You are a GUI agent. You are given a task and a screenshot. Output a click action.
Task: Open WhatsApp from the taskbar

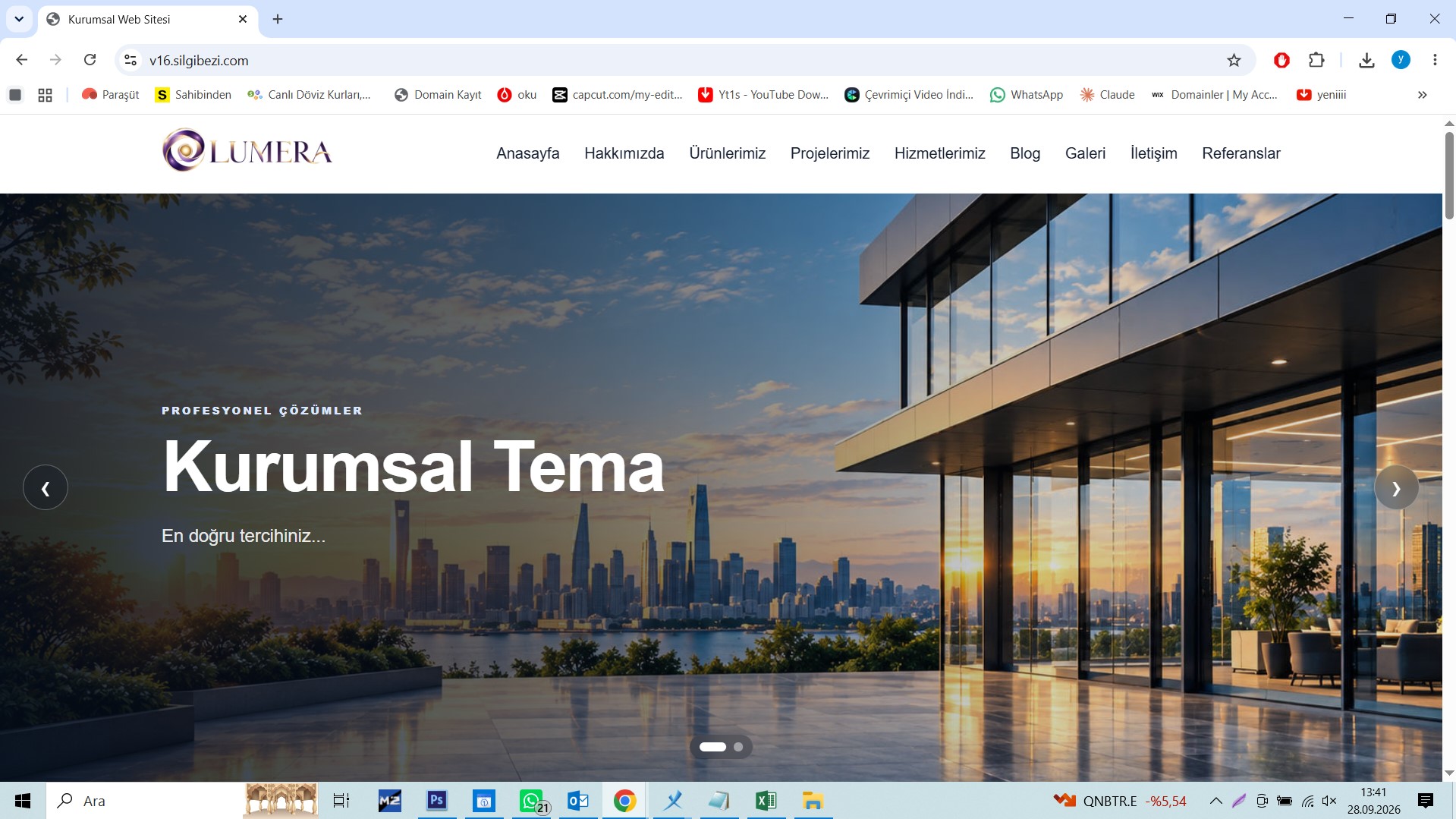[x=532, y=801]
